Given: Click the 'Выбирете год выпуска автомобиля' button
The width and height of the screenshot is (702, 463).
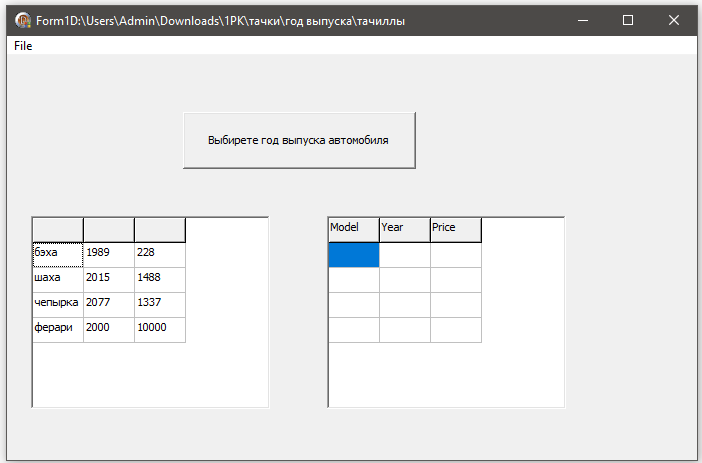Looking at the screenshot, I should coord(299,140).
